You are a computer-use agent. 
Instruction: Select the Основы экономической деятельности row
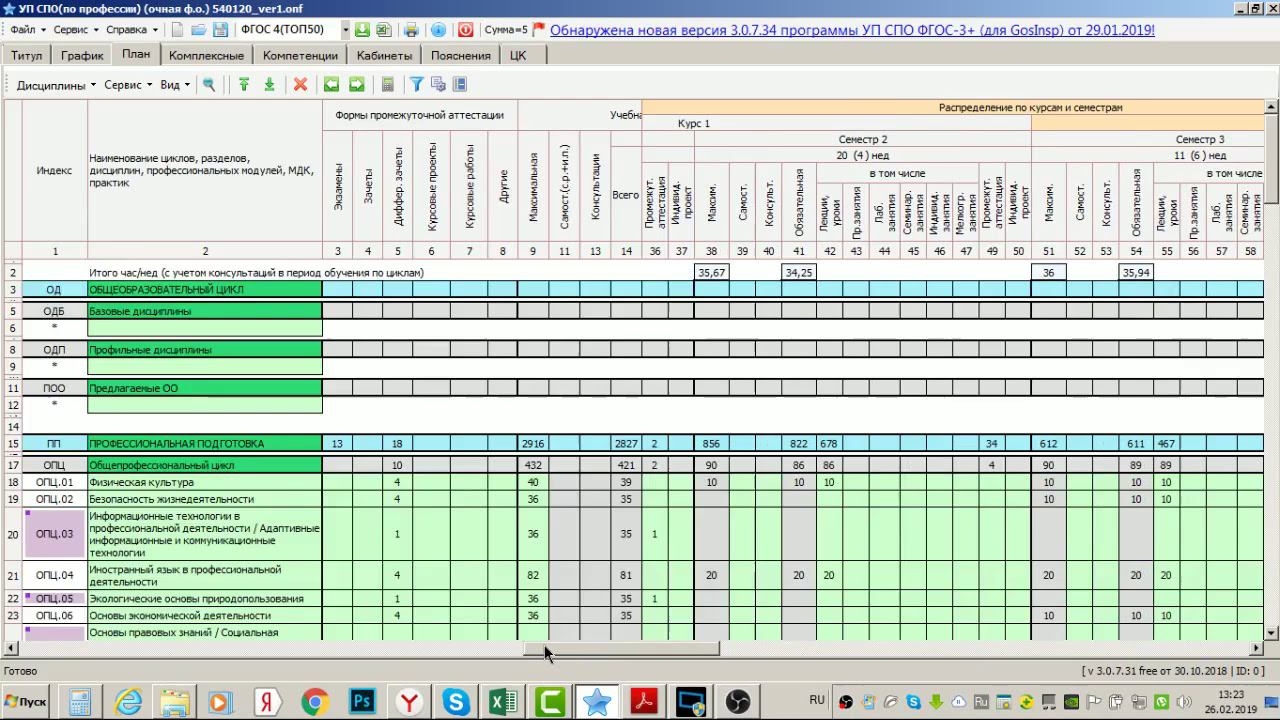coord(205,616)
